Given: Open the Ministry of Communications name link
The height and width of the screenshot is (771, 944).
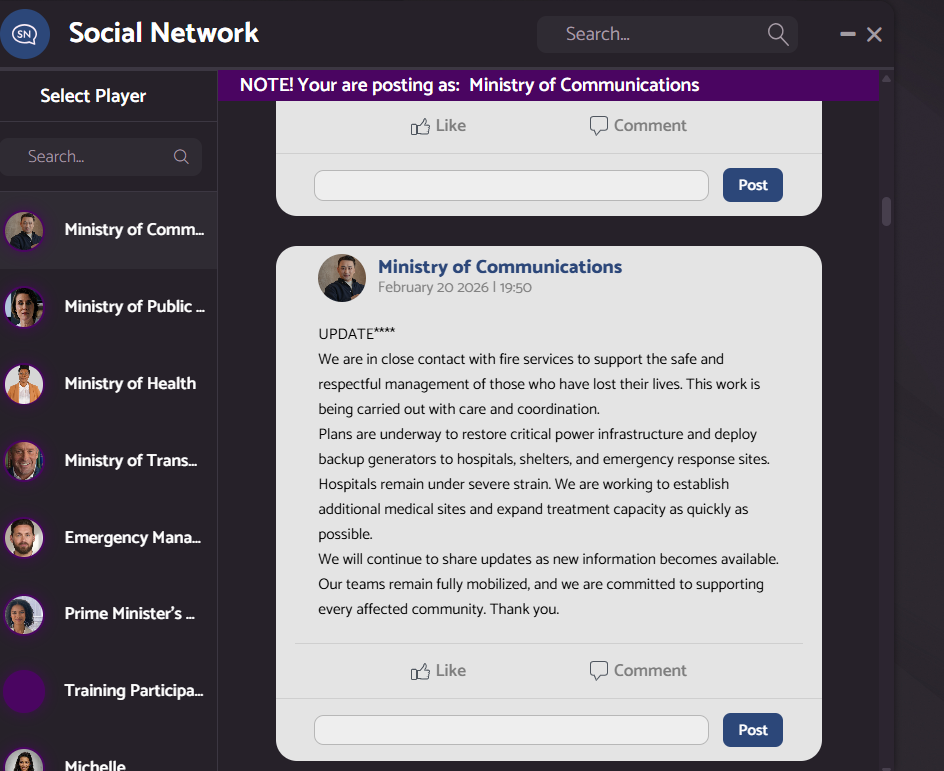Looking at the screenshot, I should point(499,266).
